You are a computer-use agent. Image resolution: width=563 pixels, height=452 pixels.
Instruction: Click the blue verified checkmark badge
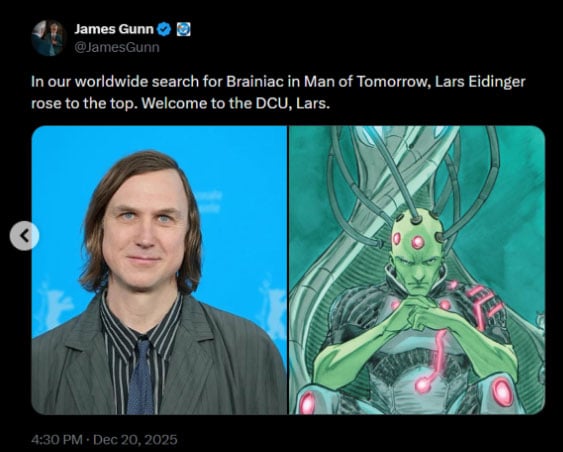[x=165, y=29]
